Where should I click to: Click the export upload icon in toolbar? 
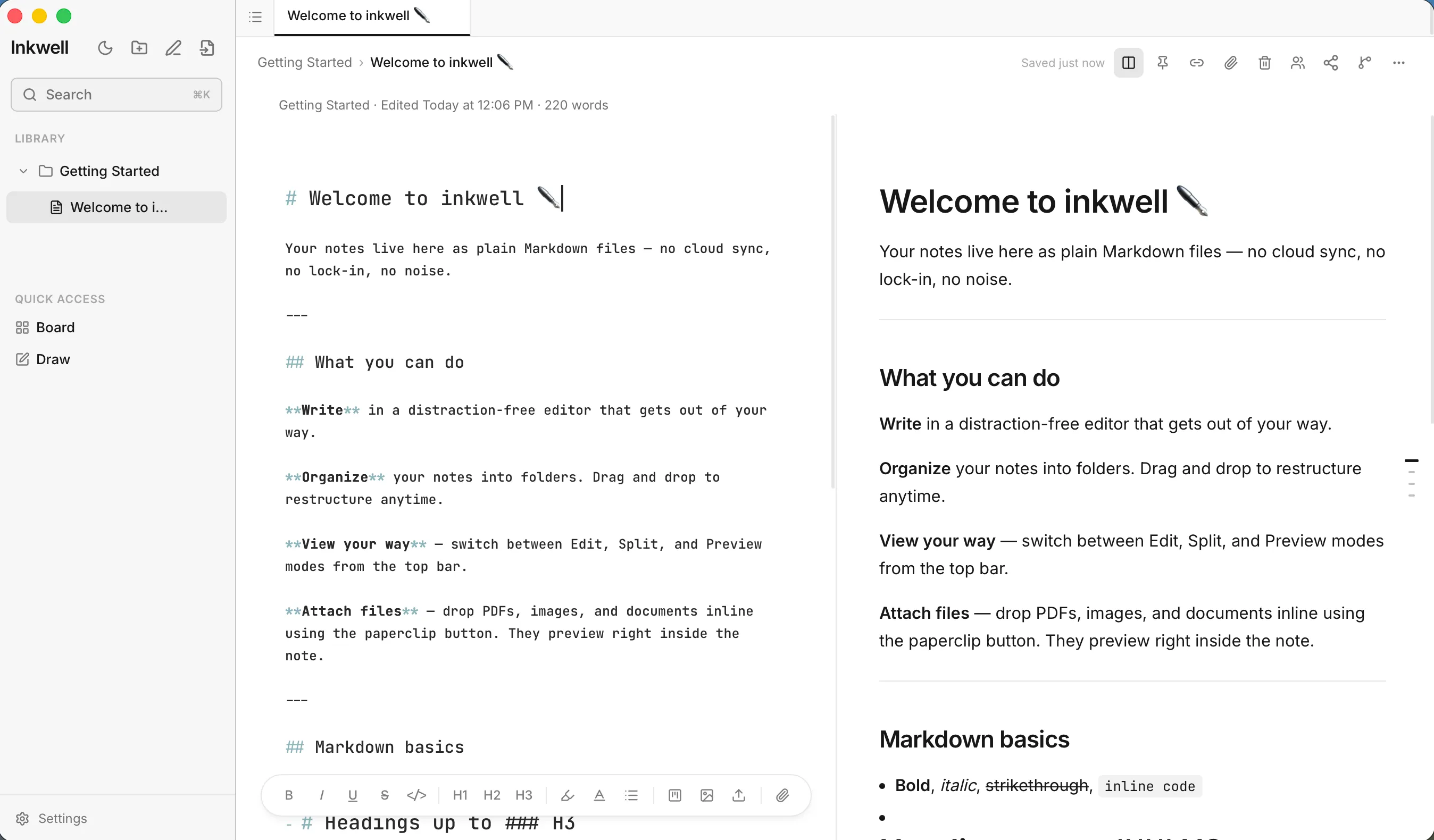[739, 795]
